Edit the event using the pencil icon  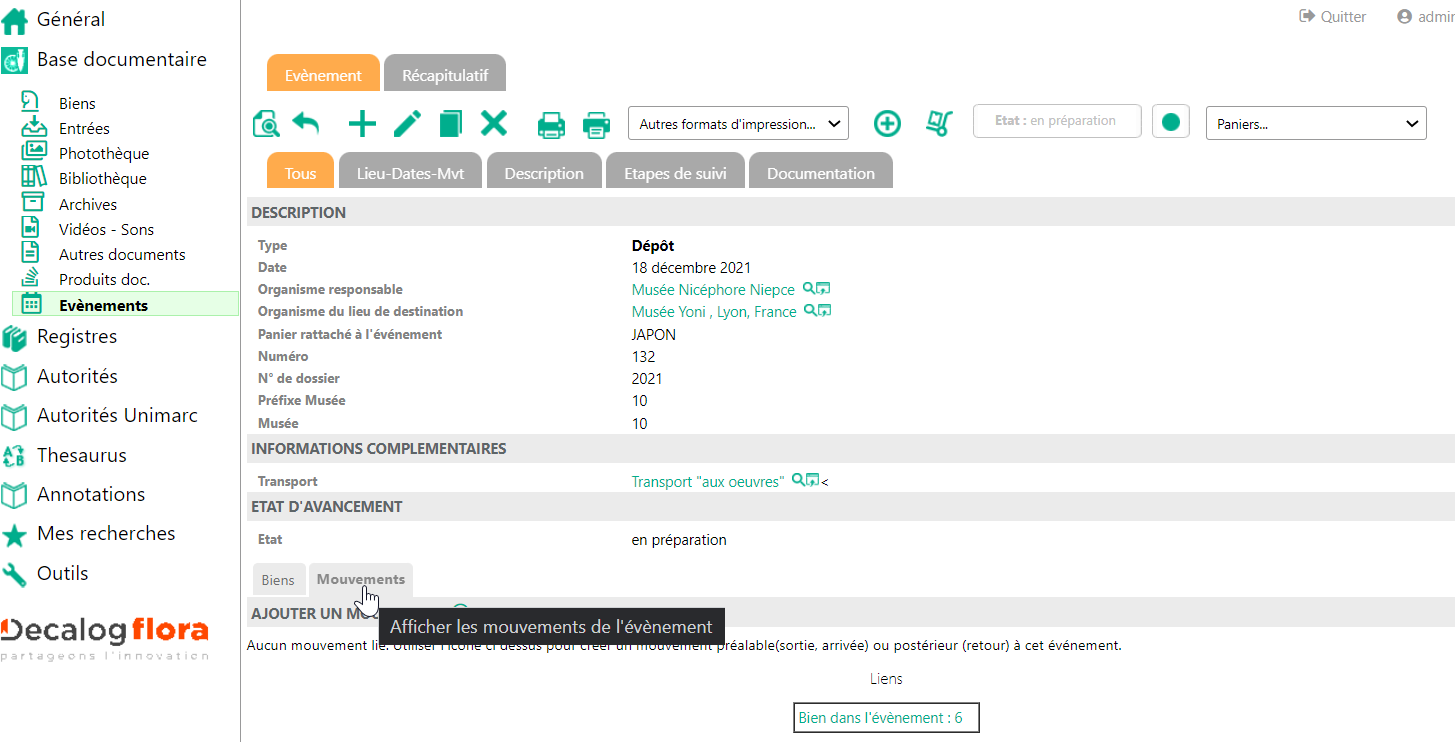[407, 124]
